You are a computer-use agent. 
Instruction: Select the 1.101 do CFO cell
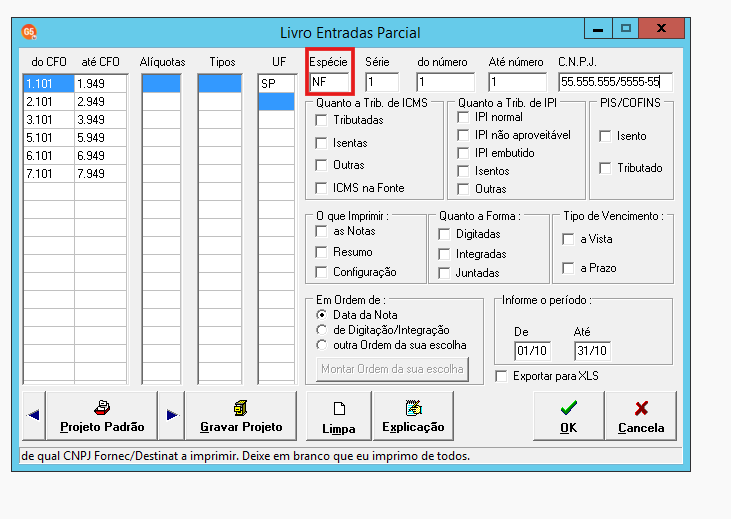[49, 84]
